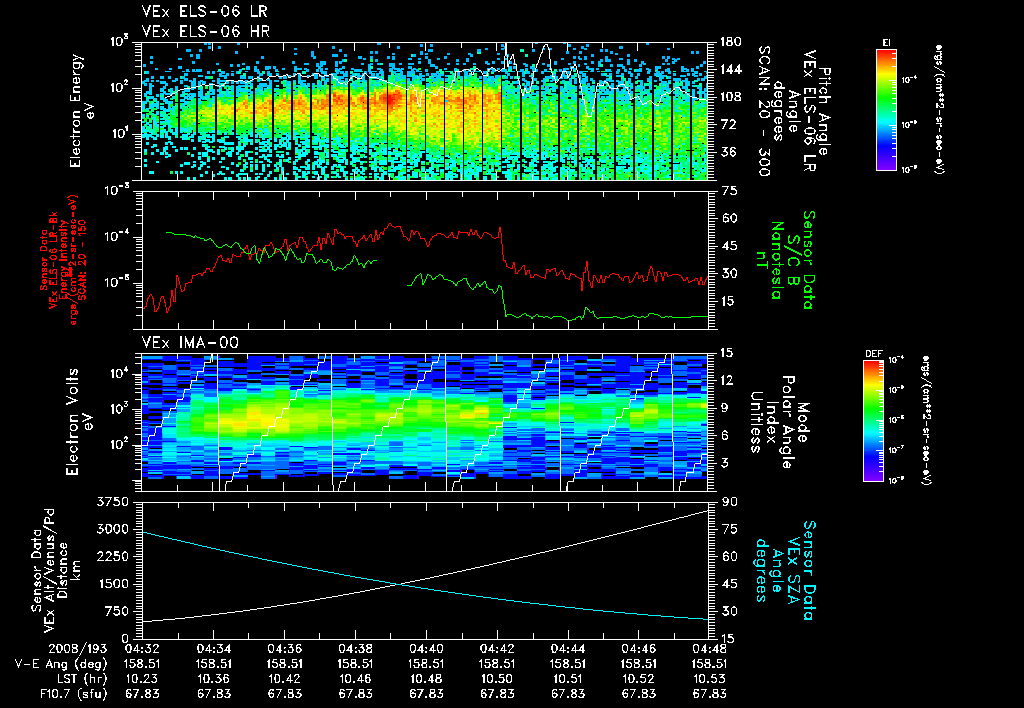This screenshot has width=1024, height=708.
Task: Click the Electron Energy eV axis label
Action: coord(81,111)
